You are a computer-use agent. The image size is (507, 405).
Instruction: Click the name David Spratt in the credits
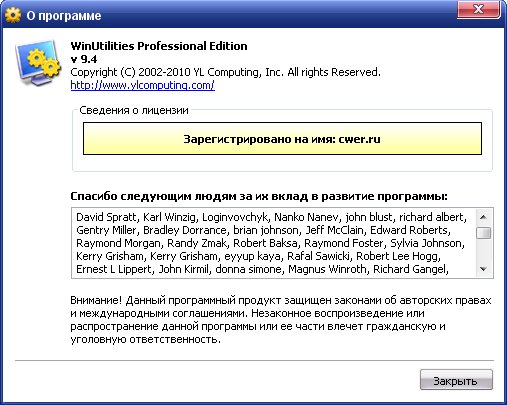[x=106, y=217]
